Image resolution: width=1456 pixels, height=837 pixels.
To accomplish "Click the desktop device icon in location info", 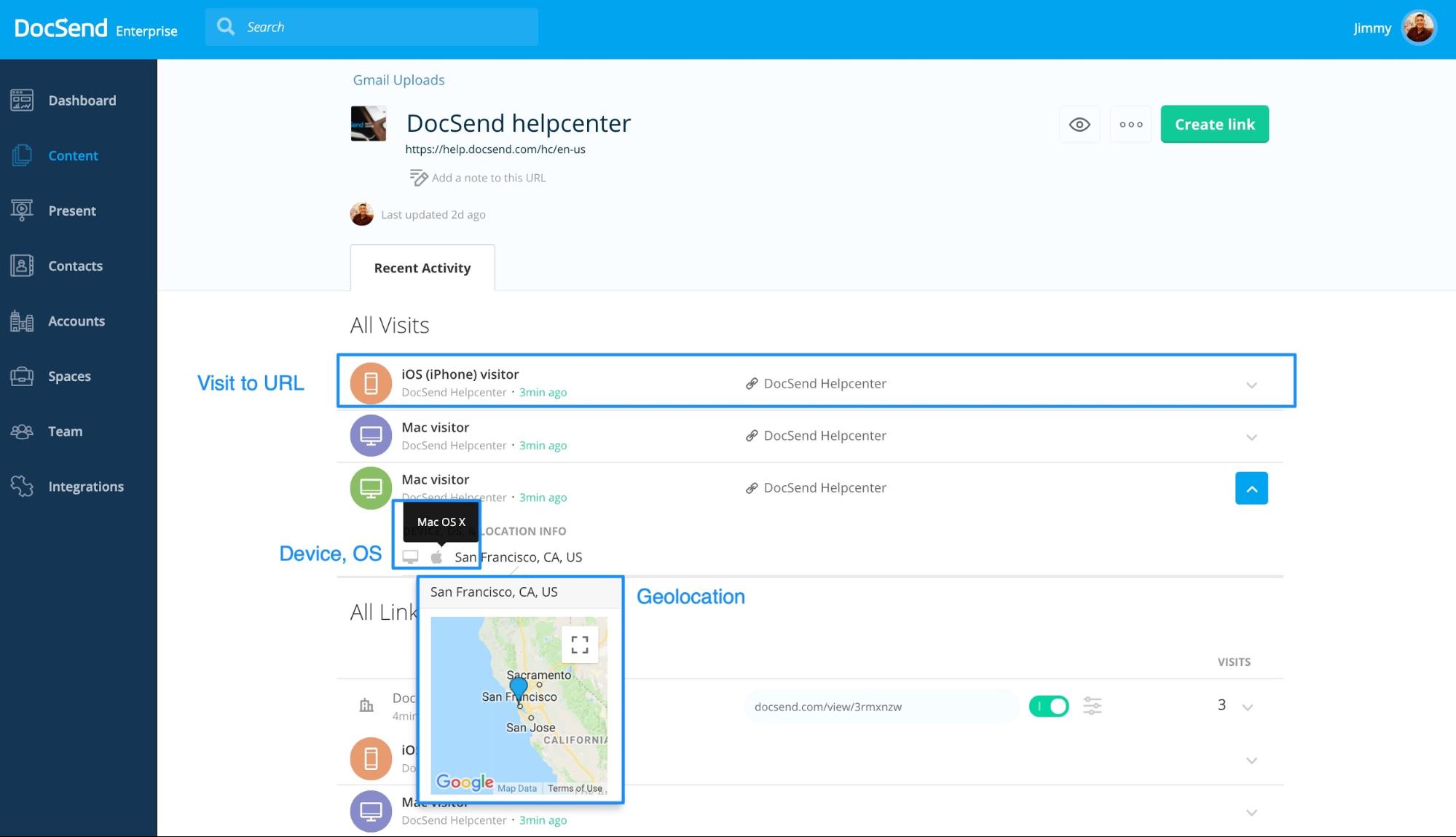I will pos(410,557).
